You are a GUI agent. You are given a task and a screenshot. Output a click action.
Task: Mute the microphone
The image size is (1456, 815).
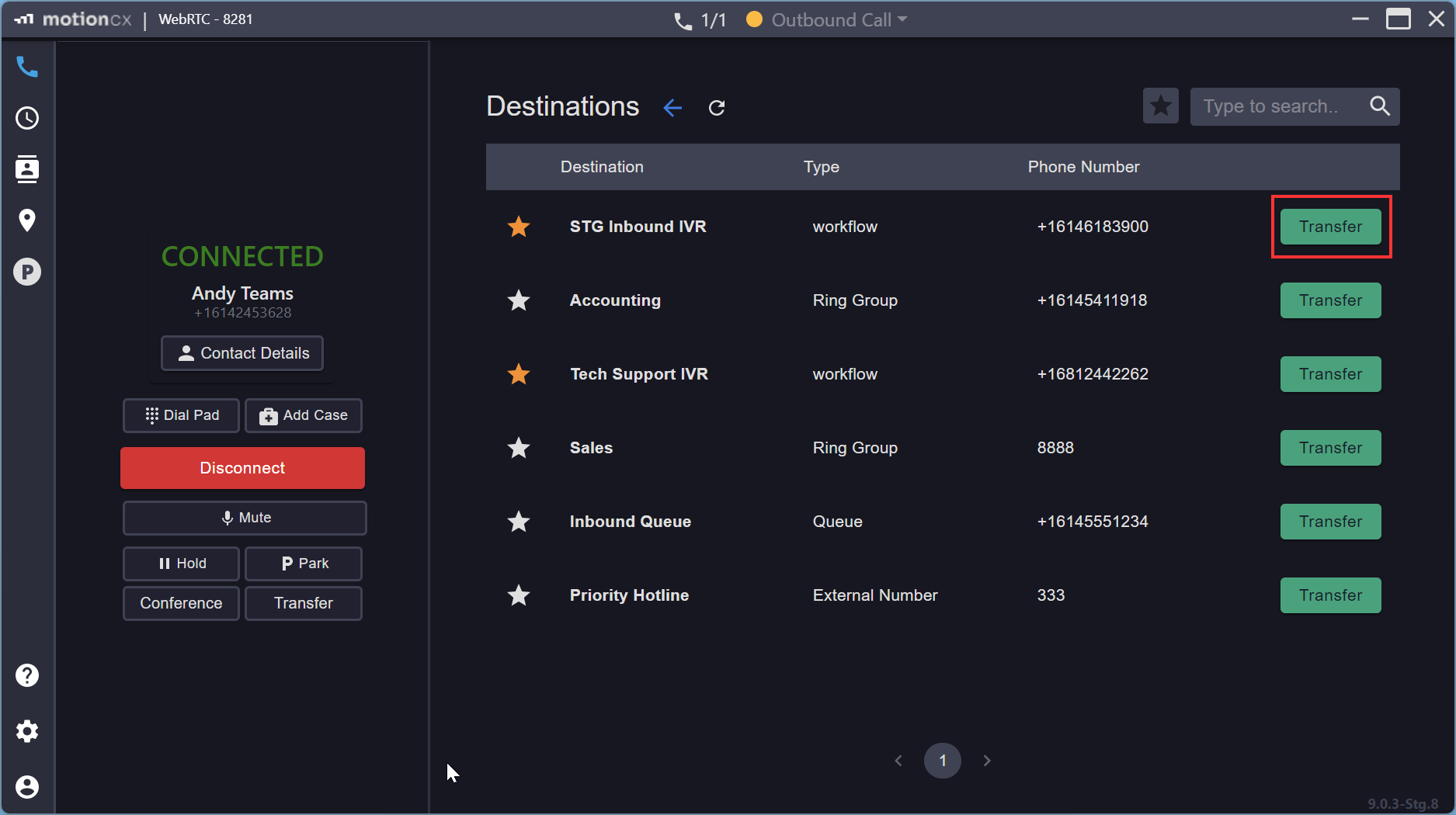(245, 518)
